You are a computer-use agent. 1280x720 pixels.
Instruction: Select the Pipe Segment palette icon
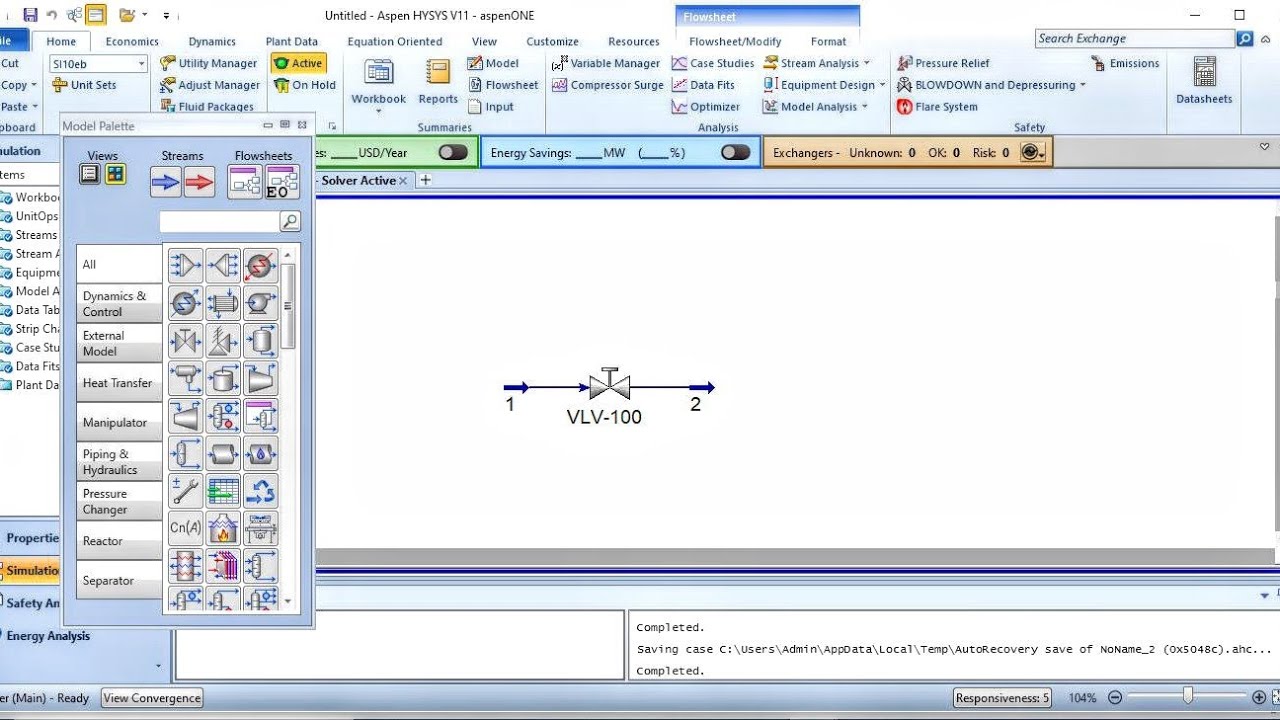223,454
